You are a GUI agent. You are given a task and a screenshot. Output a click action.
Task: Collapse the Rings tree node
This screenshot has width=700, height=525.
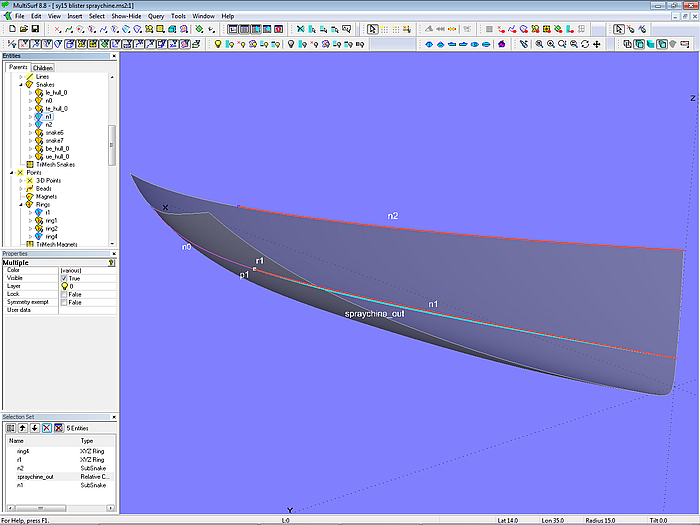pyautogui.click(x=21, y=204)
